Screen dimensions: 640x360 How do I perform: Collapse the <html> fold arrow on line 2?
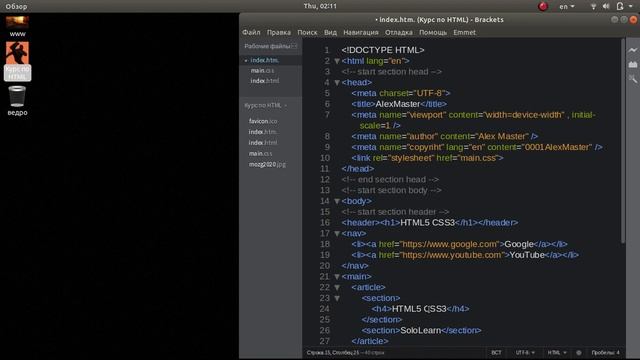point(337,61)
